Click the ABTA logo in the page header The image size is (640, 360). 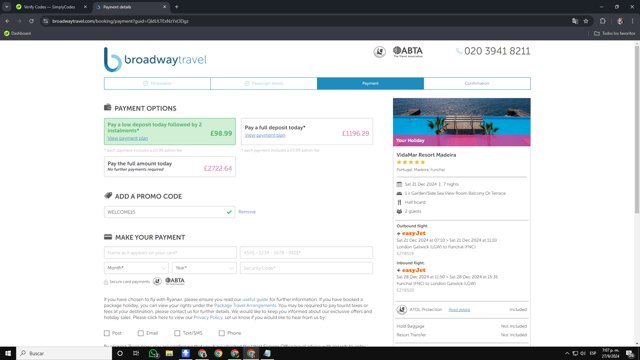pos(408,52)
